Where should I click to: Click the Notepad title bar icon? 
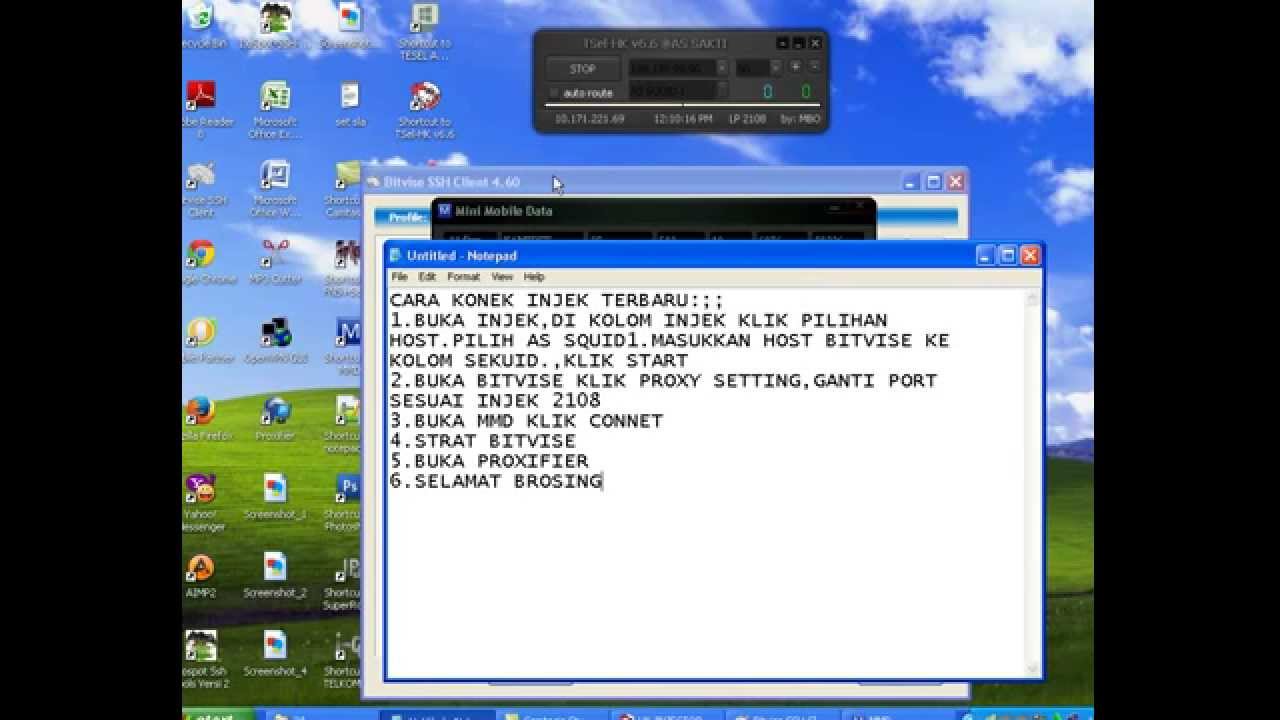pyautogui.click(x=396, y=256)
